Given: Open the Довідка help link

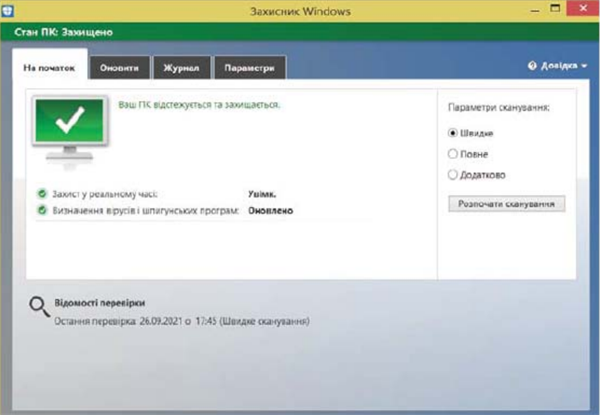Looking at the screenshot, I should pos(558,66).
